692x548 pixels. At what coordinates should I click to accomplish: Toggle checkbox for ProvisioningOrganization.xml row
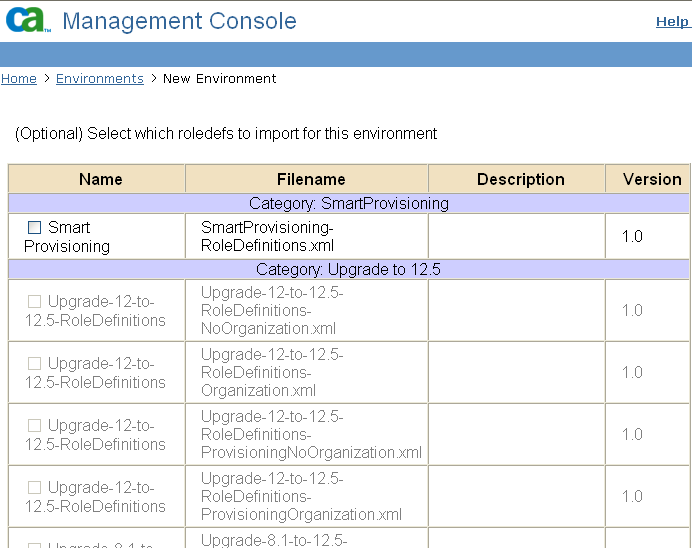pos(35,487)
